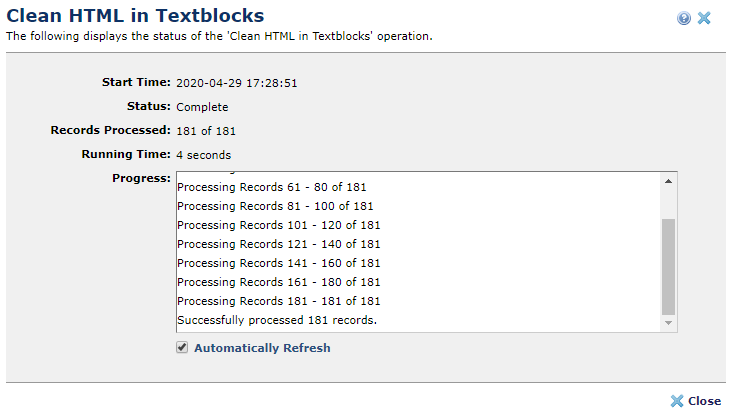Click the scrollbar track above the thumb
The width and height of the screenshot is (731, 416).
click(x=669, y=202)
